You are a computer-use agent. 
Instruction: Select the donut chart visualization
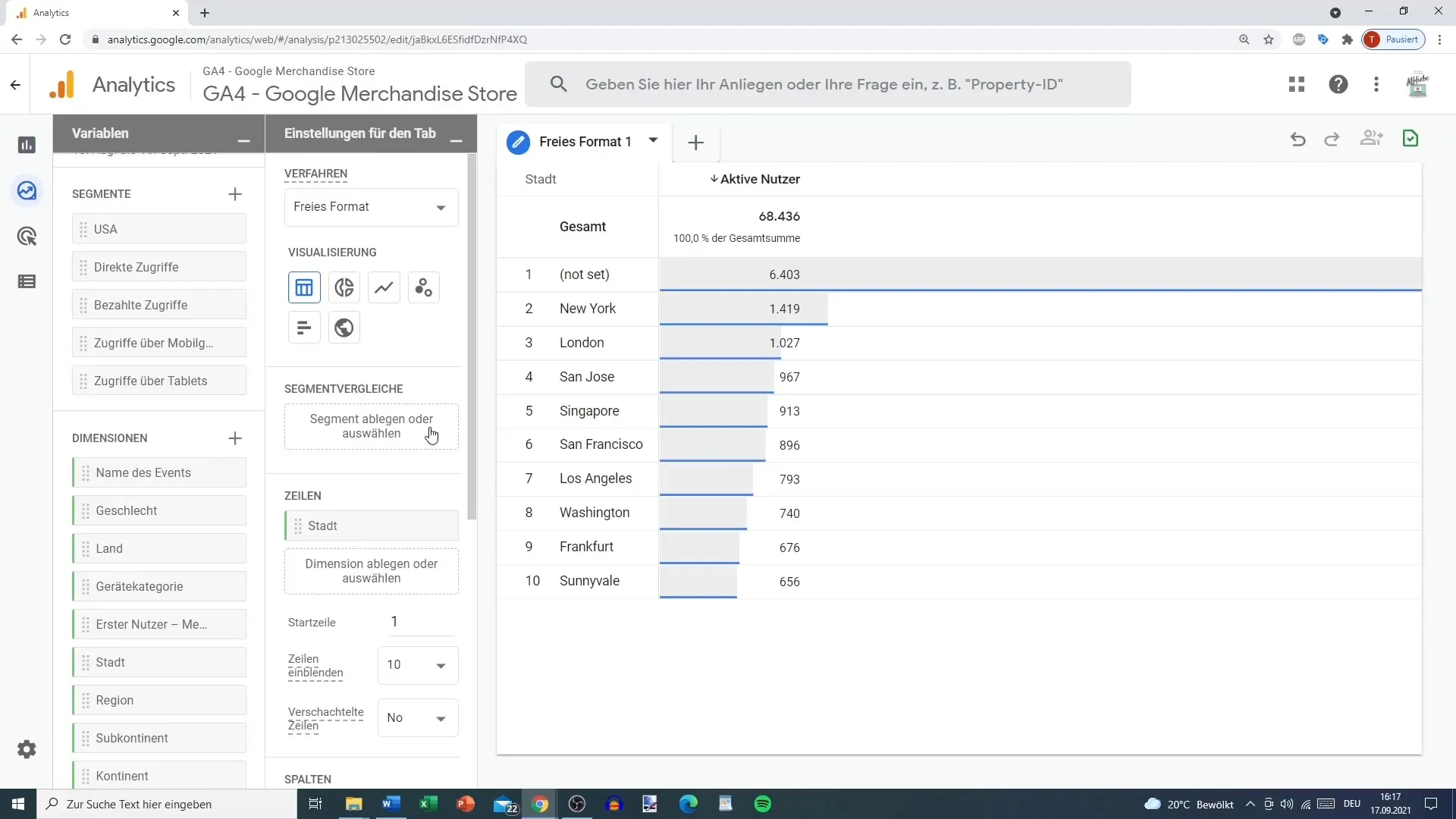(x=344, y=287)
